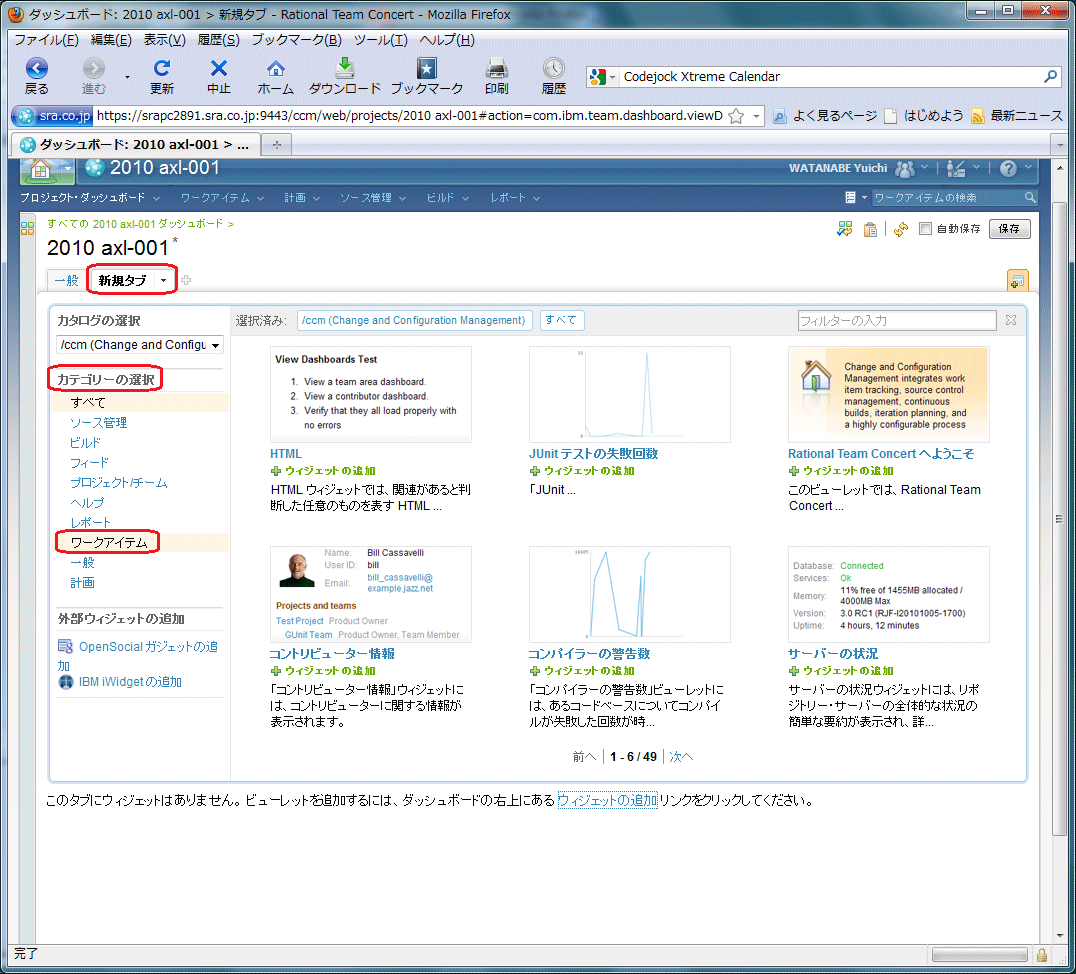The width and height of the screenshot is (1076, 974).
Task: Click the paste clipboard icon in dashboard toolbar
Action: (870, 229)
